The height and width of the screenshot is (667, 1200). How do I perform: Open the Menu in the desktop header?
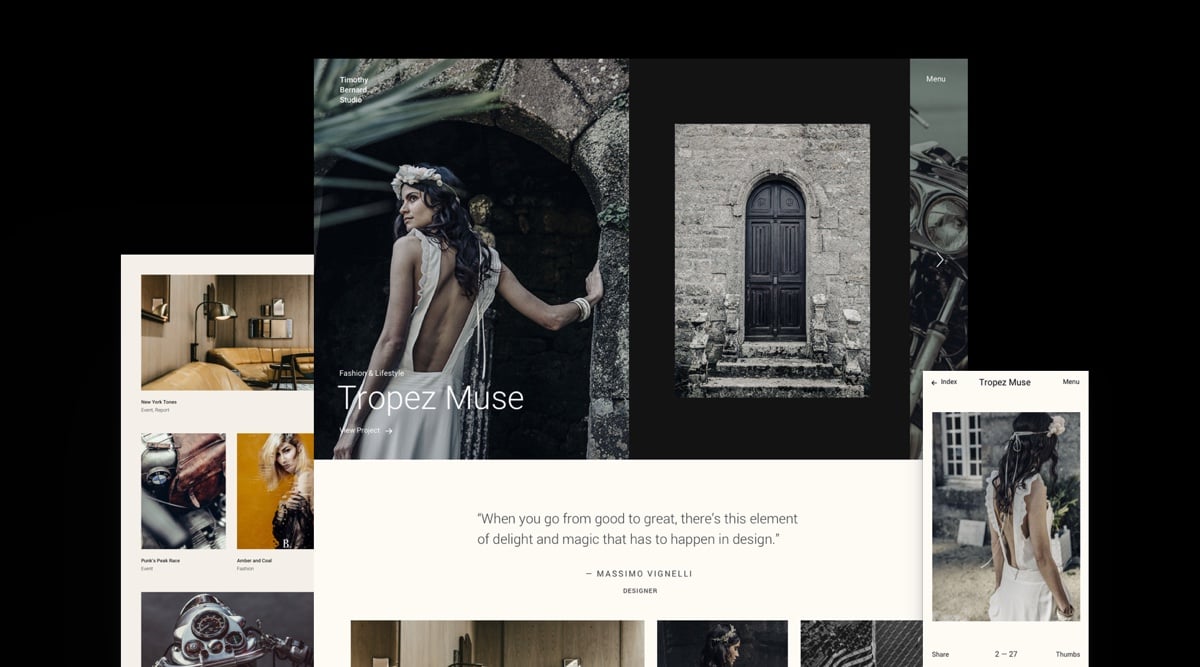pos(935,79)
